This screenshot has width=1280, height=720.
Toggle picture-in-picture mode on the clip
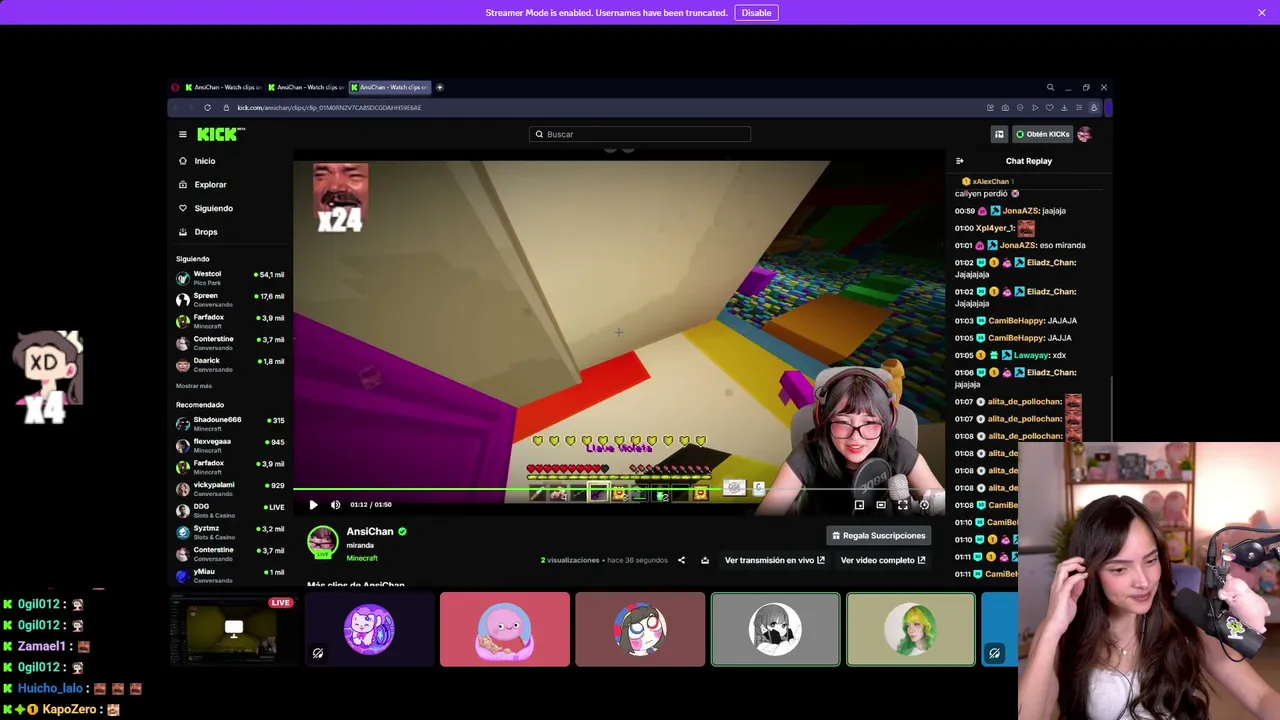859,505
